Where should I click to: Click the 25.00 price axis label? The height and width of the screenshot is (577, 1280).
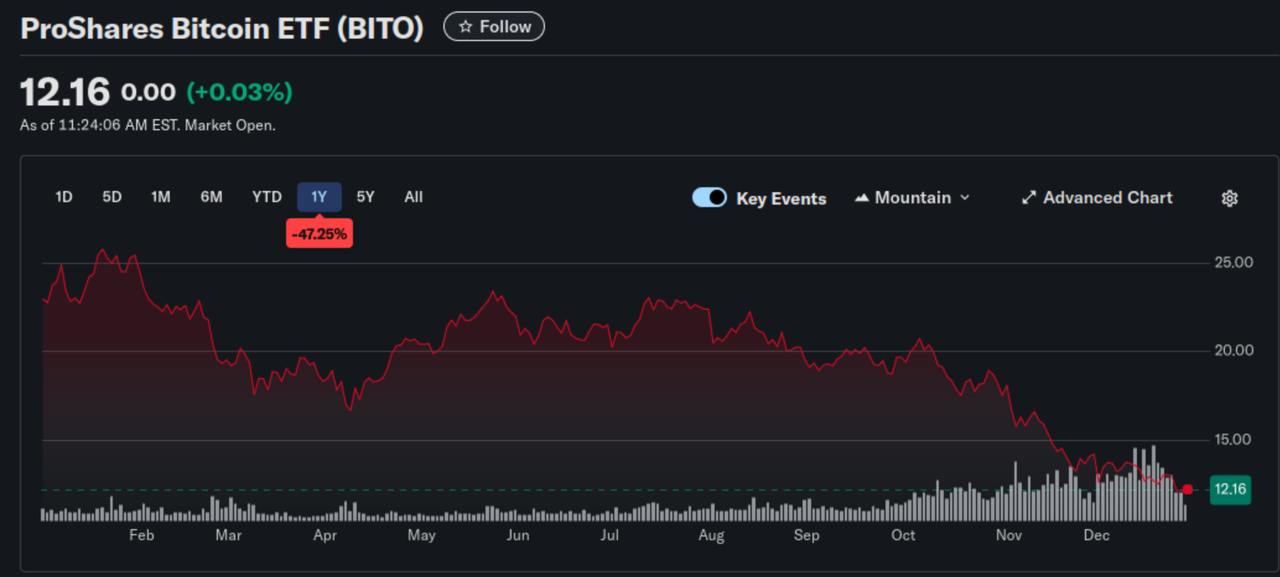click(x=1233, y=263)
